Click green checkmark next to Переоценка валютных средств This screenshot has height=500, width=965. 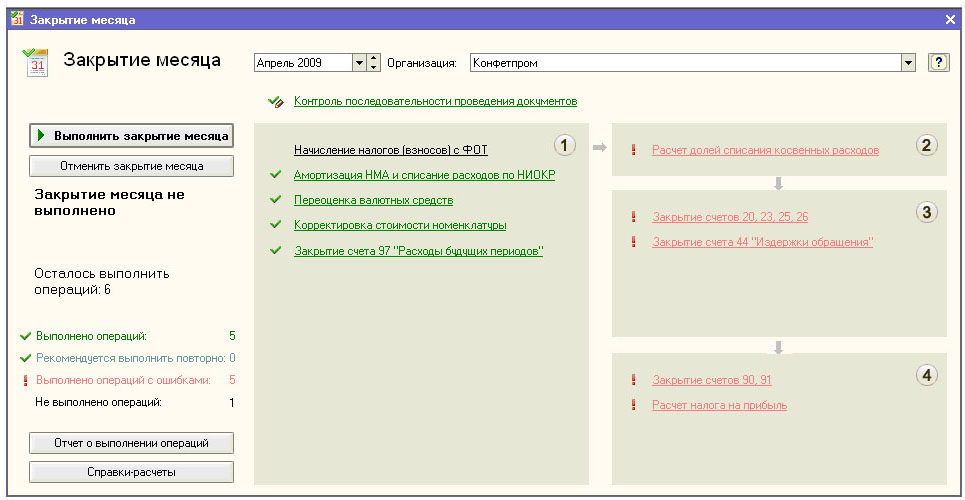(x=276, y=200)
